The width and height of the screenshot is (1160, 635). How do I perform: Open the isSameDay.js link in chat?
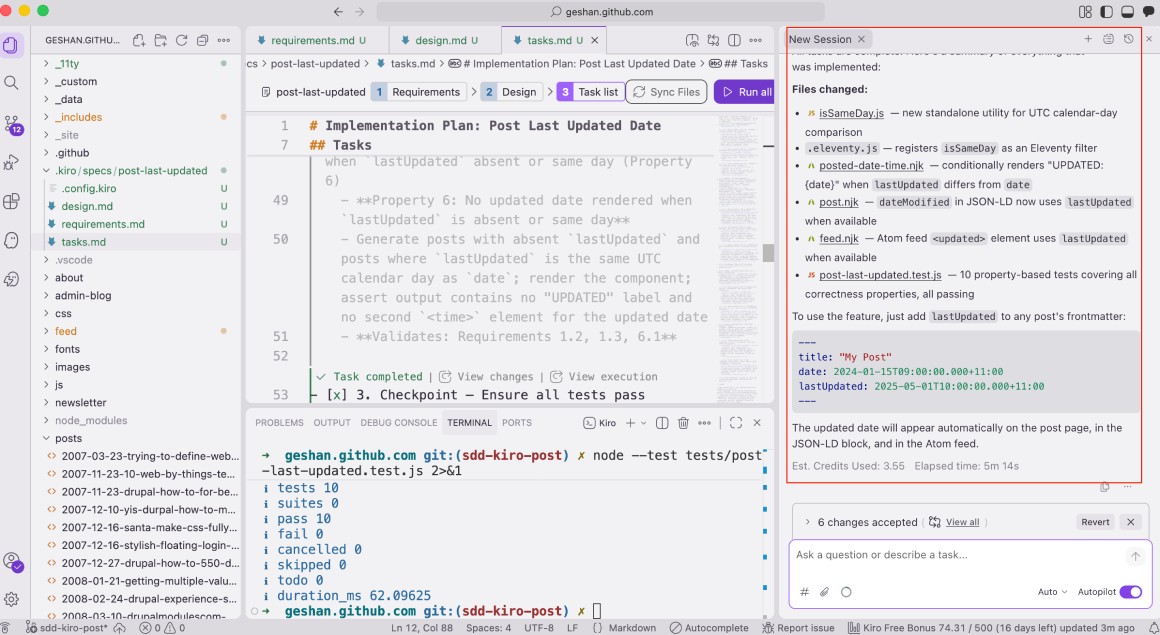coord(851,112)
